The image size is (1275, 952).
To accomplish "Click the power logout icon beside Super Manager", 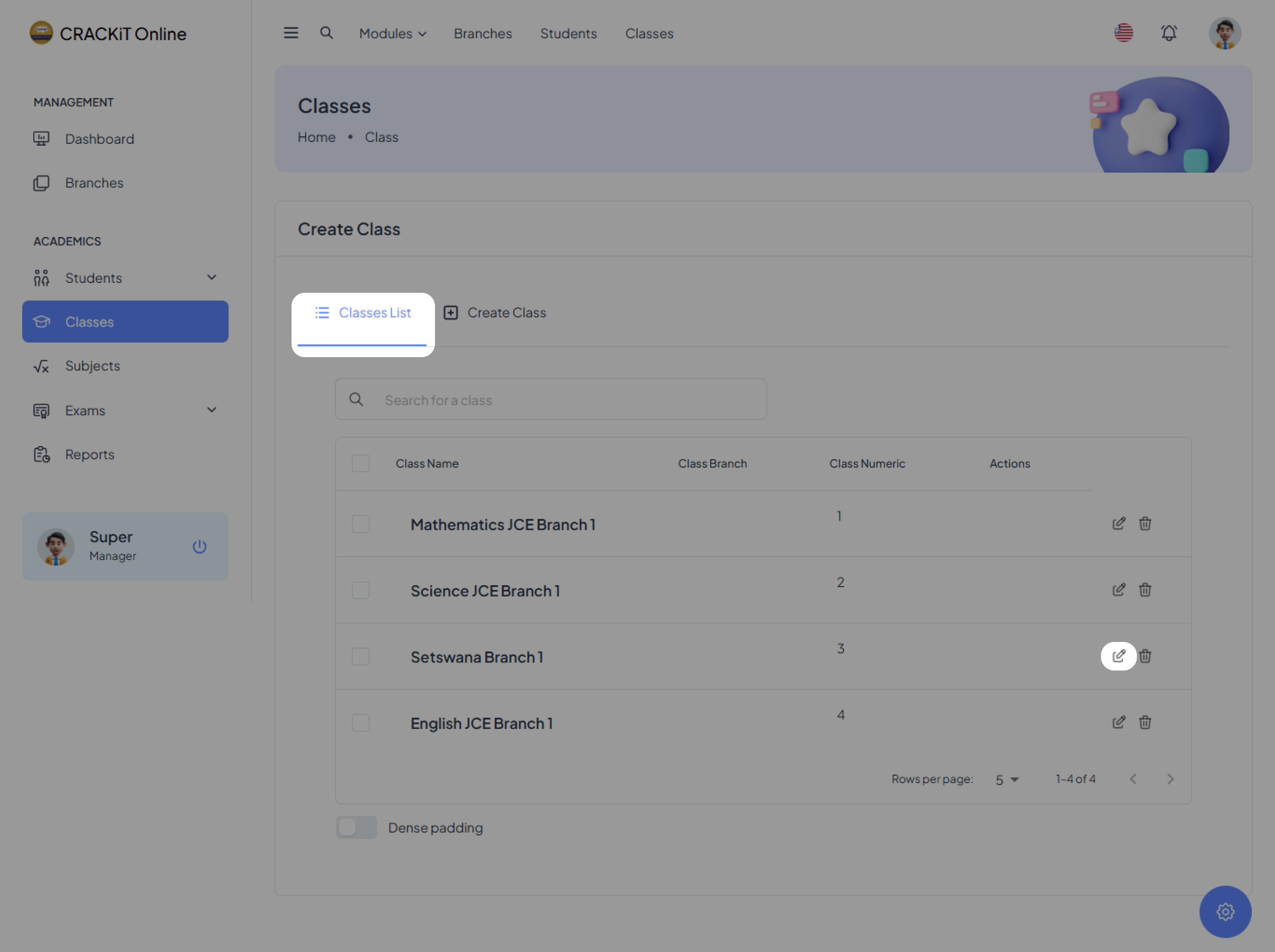I will pyautogui.click(x=200, y=546).
